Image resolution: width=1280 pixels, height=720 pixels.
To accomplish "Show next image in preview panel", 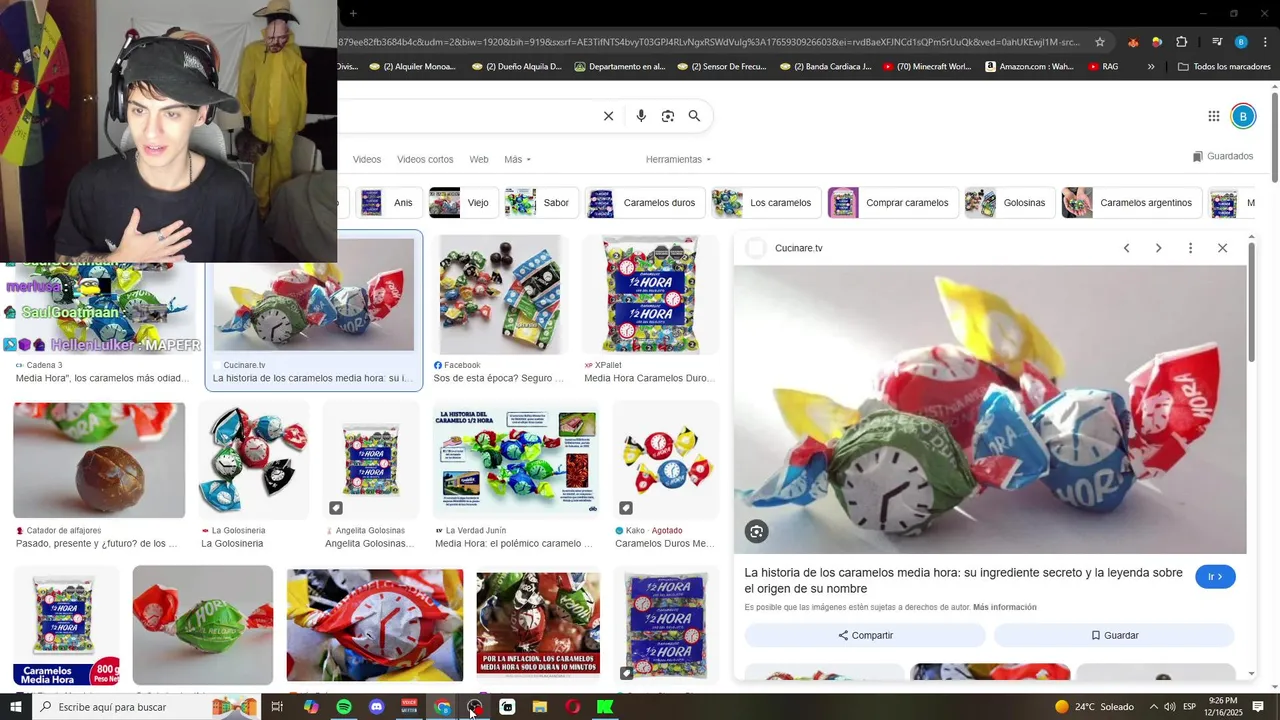I will [x=1158, y=248].
